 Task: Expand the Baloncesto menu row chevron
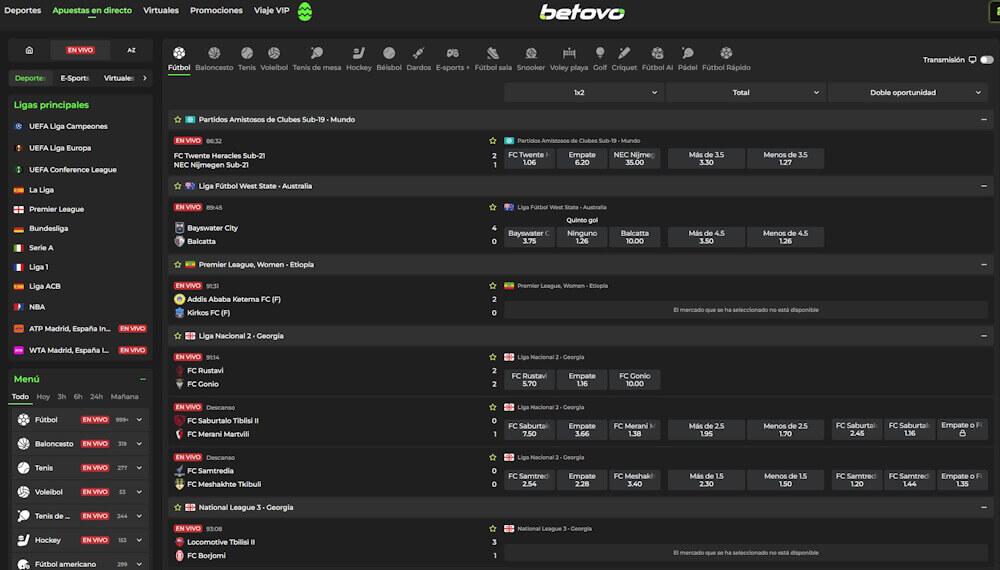(139, 444)
